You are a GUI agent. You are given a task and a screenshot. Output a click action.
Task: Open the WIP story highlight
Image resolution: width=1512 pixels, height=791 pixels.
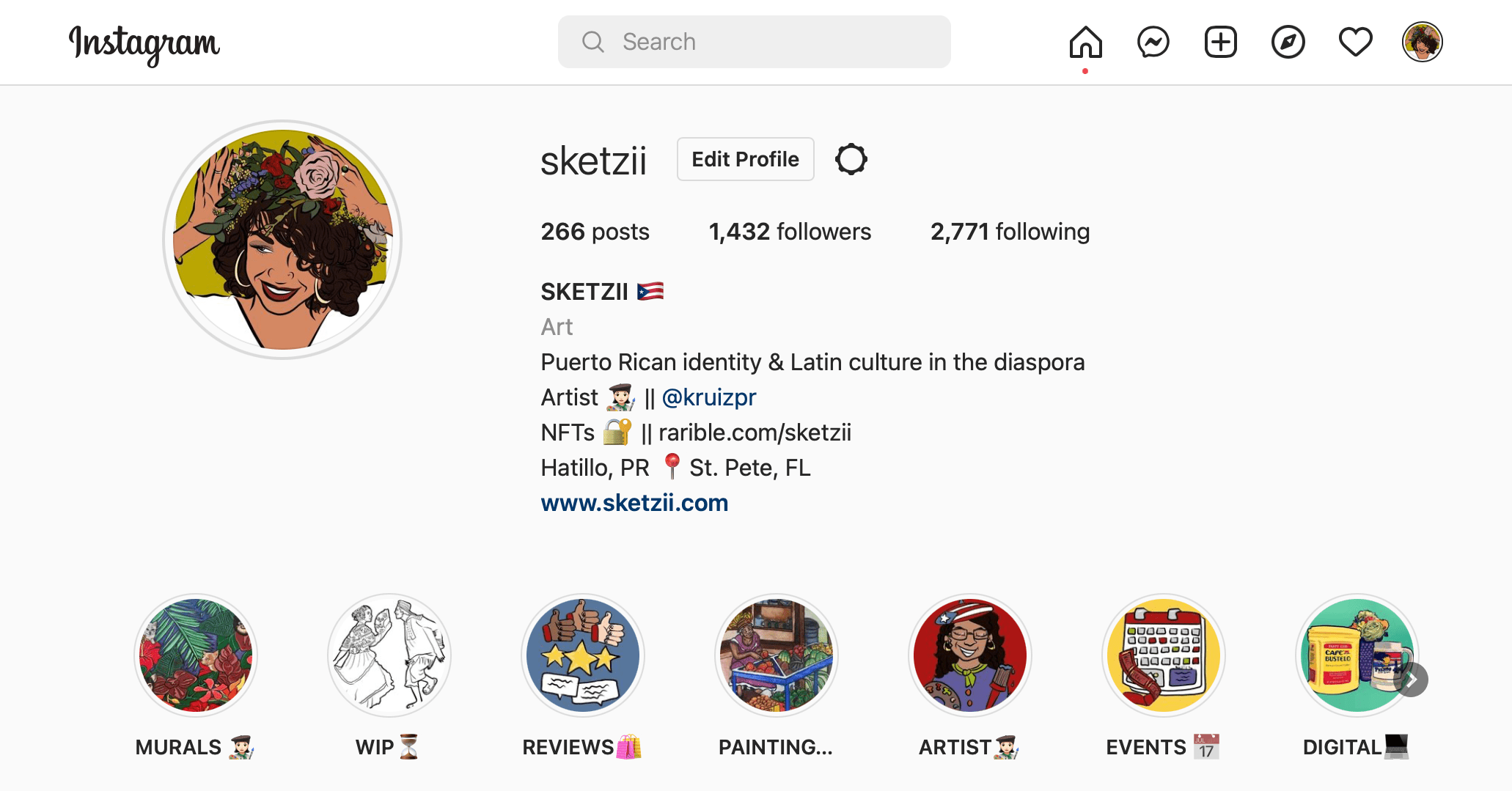pyautogui.click(x=389, y=655)
